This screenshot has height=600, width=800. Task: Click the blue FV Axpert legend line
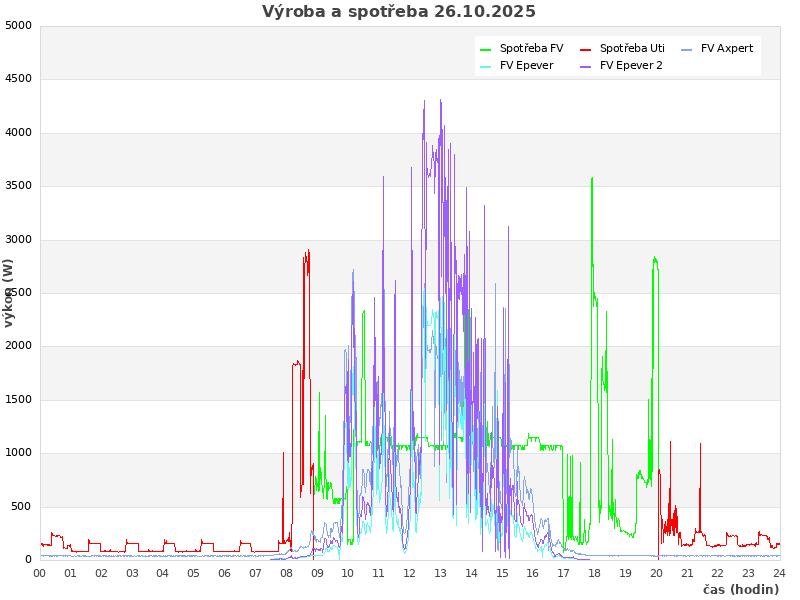click(x=686, y=49)
